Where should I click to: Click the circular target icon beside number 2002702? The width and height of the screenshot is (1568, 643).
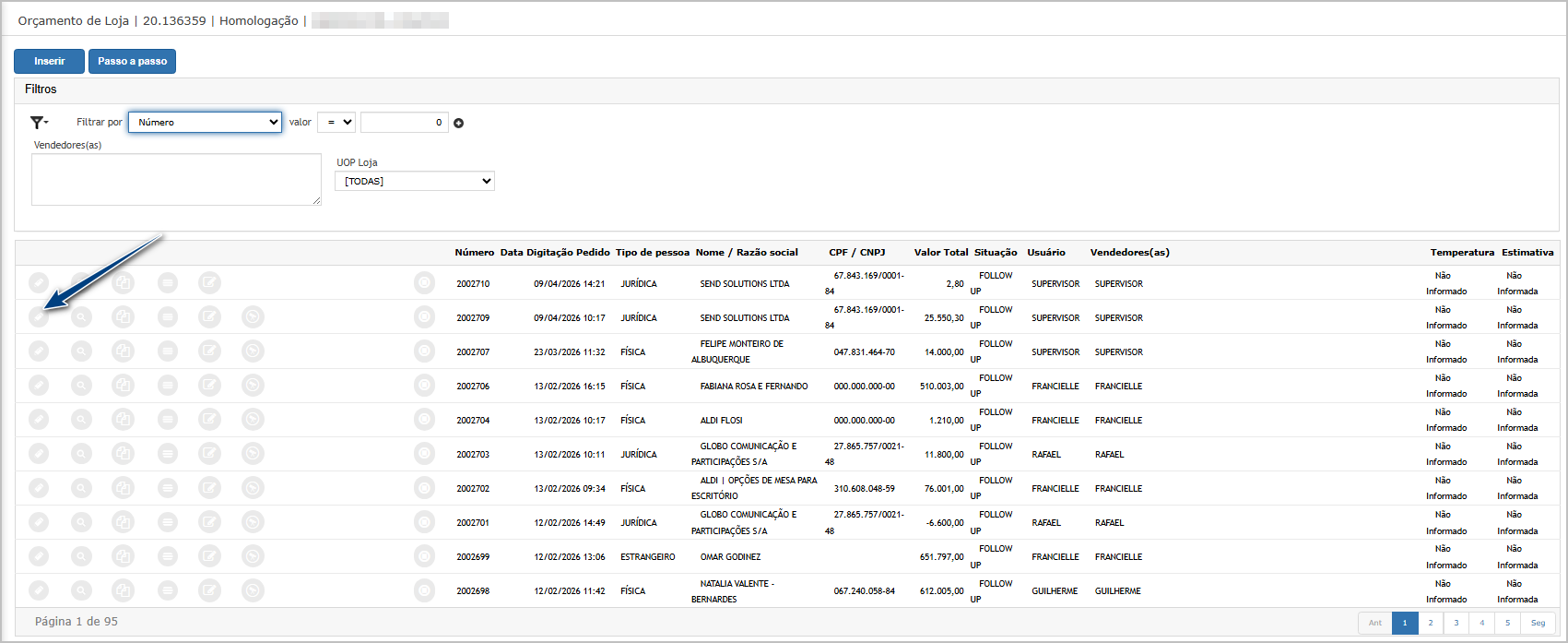424,488
